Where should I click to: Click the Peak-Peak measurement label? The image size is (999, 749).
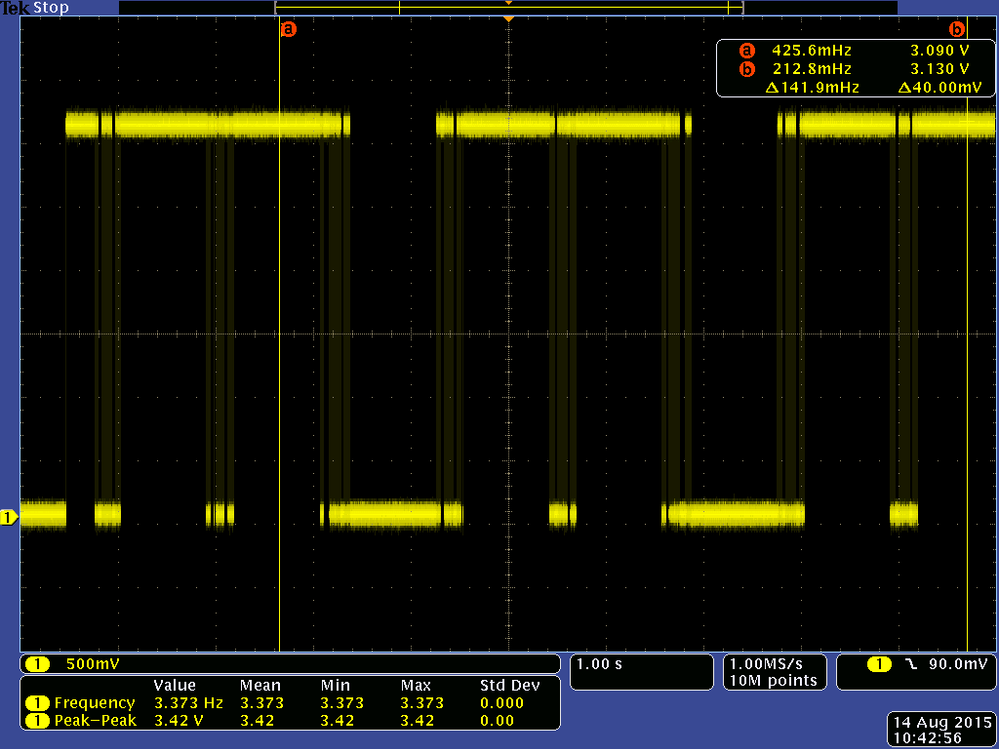coord(96,720)
